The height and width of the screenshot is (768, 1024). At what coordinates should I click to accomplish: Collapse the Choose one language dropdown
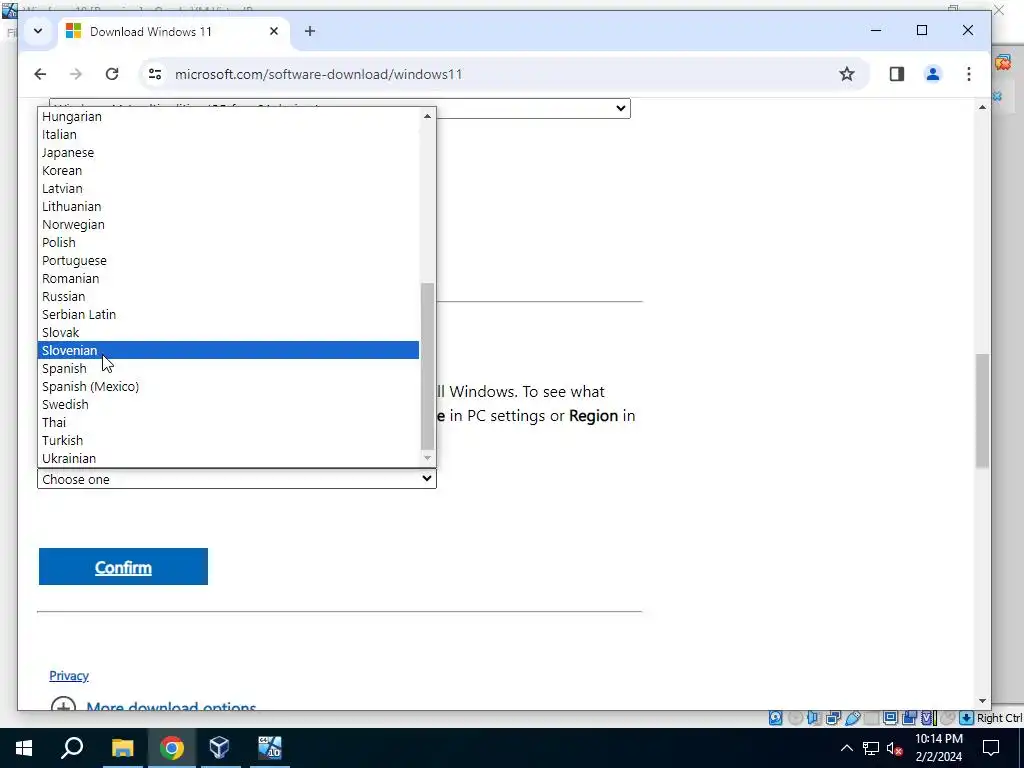click(x=236, y=479)
